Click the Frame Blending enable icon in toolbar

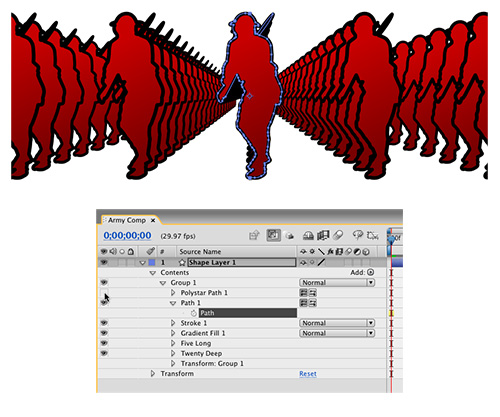click(323, 236)
